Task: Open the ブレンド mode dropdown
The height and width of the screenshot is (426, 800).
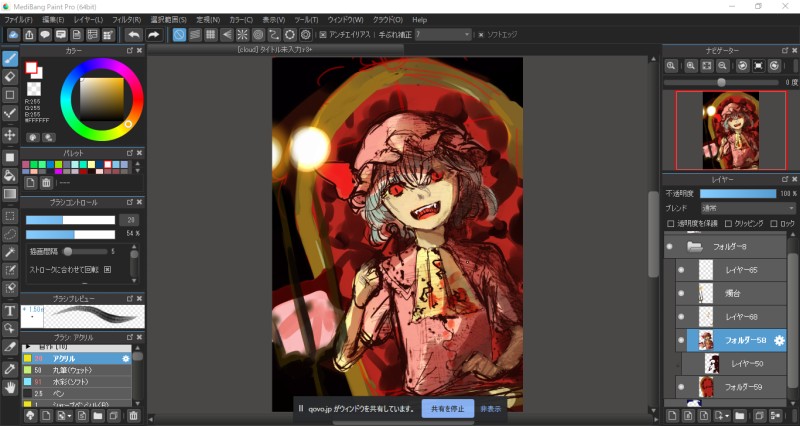Action: tap(747, 208)
